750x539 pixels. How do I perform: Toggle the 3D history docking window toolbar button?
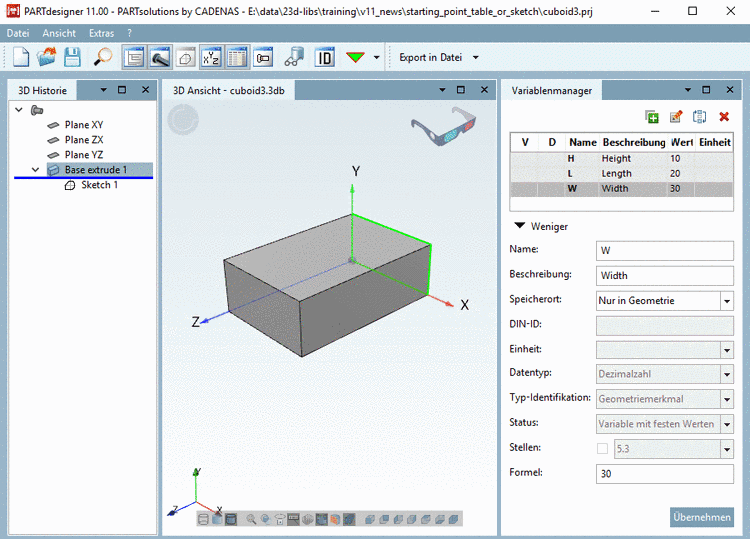point(134,58)
